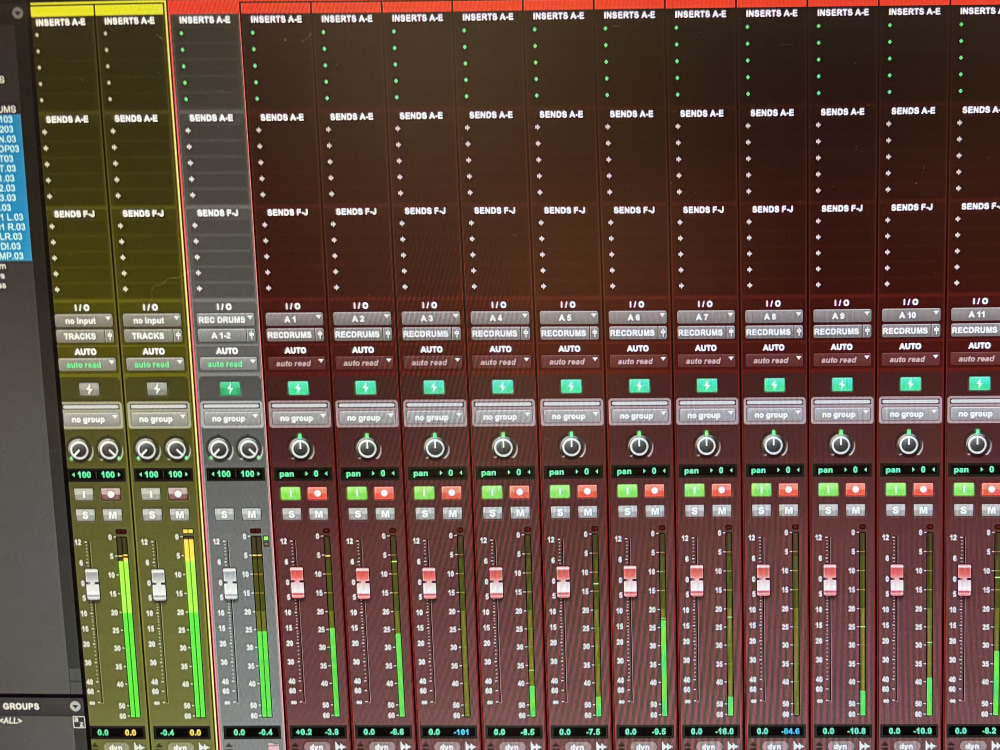Open auto read dropdown on A7 track
Screen dimensions: 1000x750
point(705,361)
